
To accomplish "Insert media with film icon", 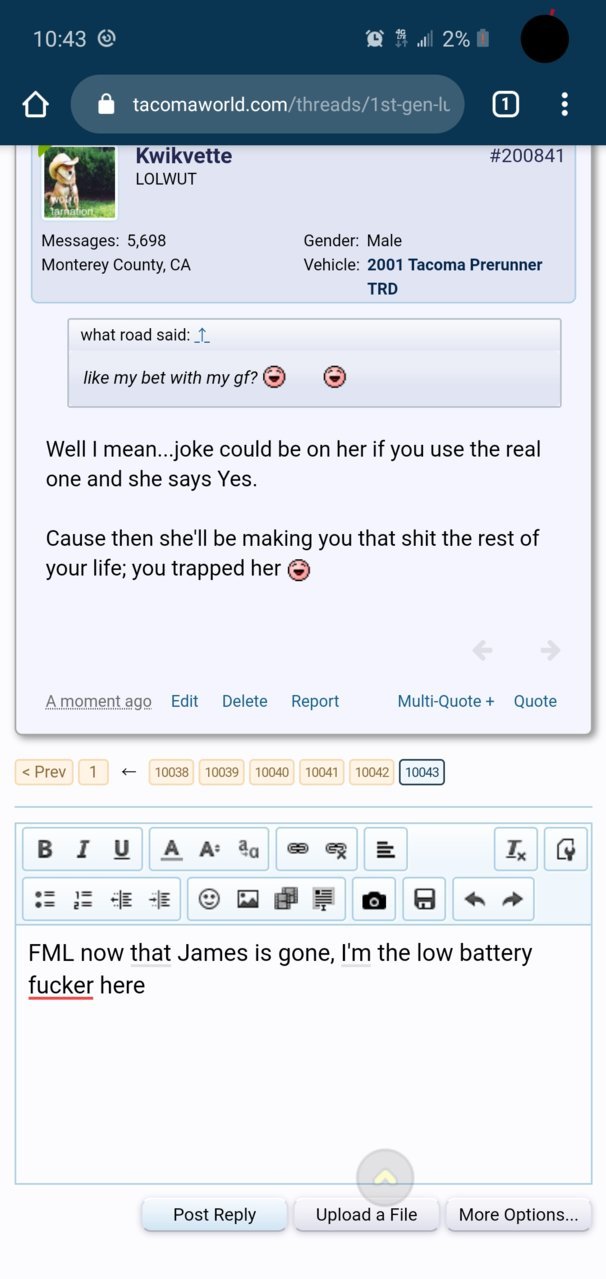I will pos(285,900).
